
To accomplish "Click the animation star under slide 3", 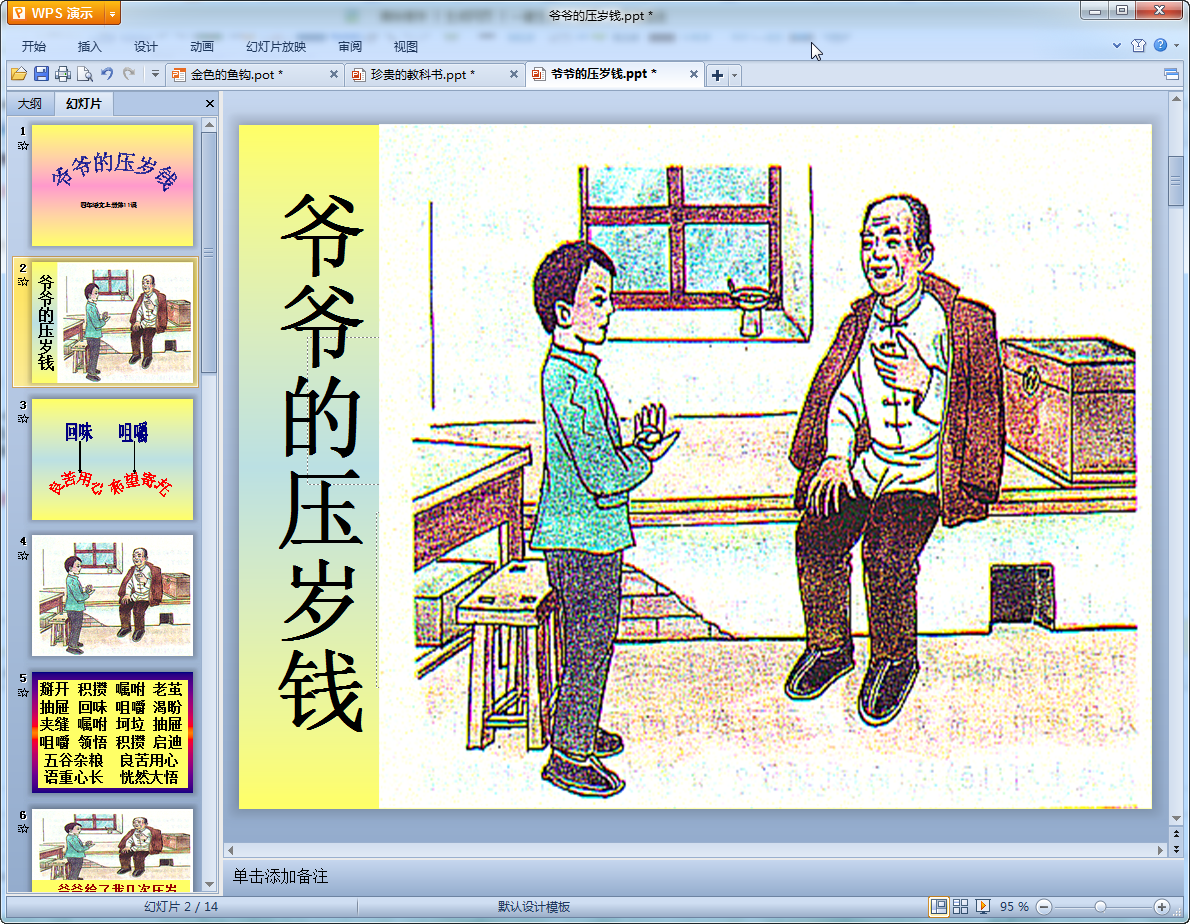I will click(x=23, y=419).
